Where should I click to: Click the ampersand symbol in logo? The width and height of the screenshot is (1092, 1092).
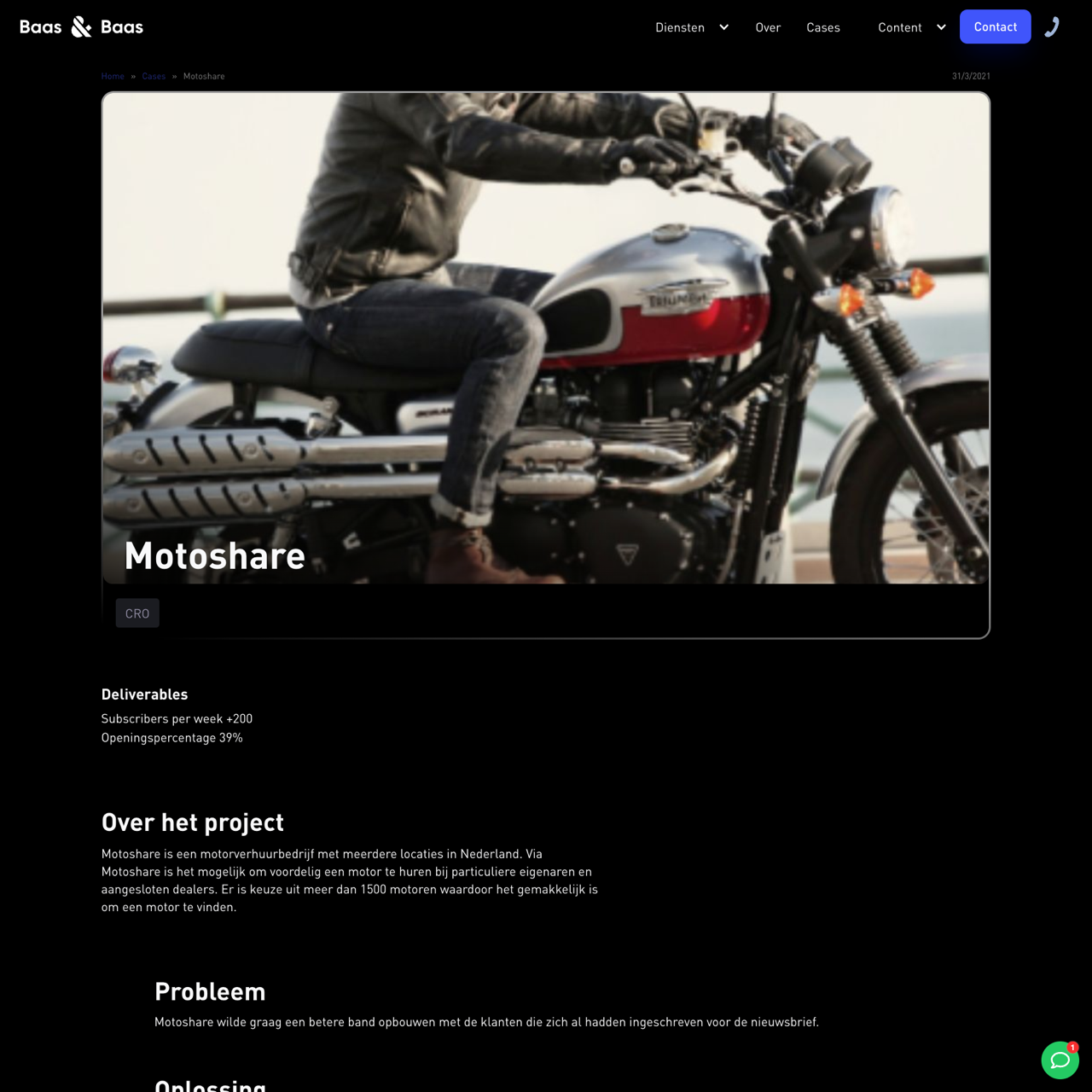(x=81, y=27)
